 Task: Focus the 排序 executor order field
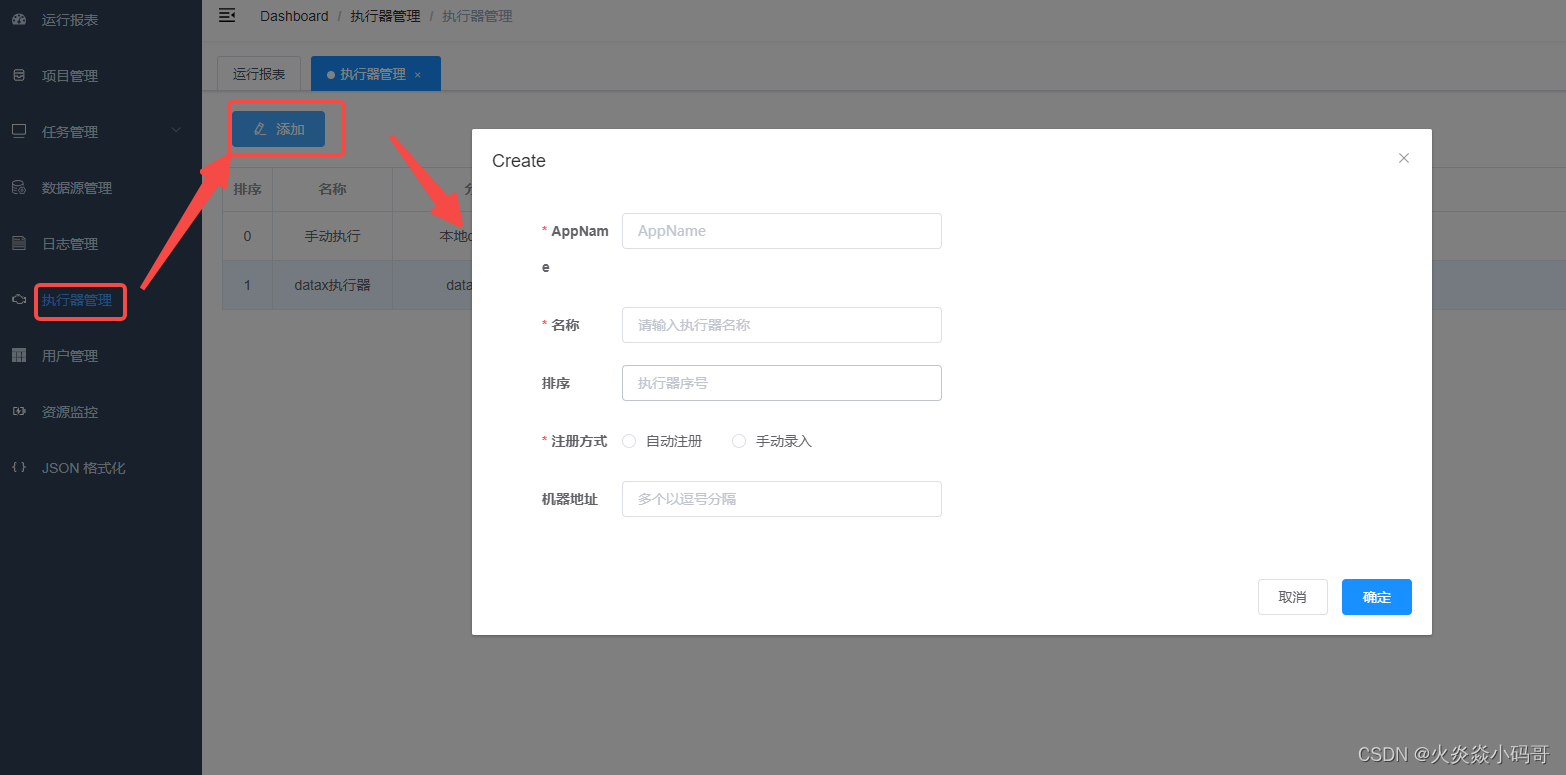click(x=782, y=383)
